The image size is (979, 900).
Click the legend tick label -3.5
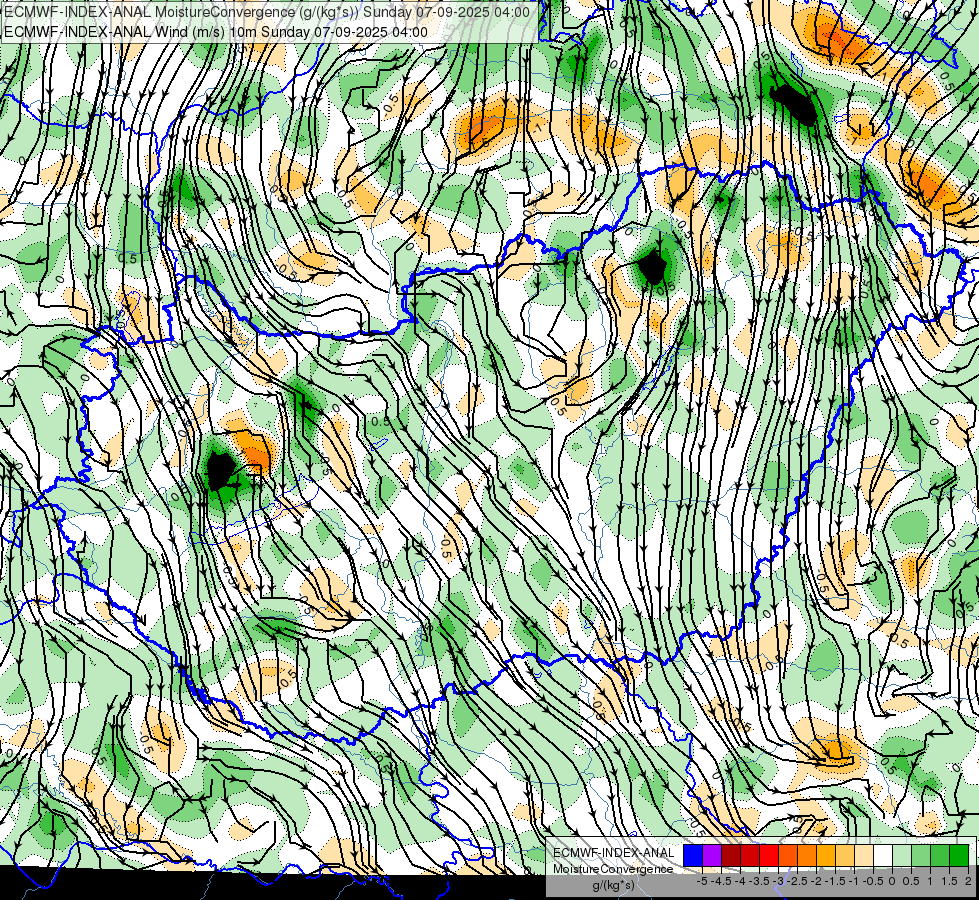[759, 881]
